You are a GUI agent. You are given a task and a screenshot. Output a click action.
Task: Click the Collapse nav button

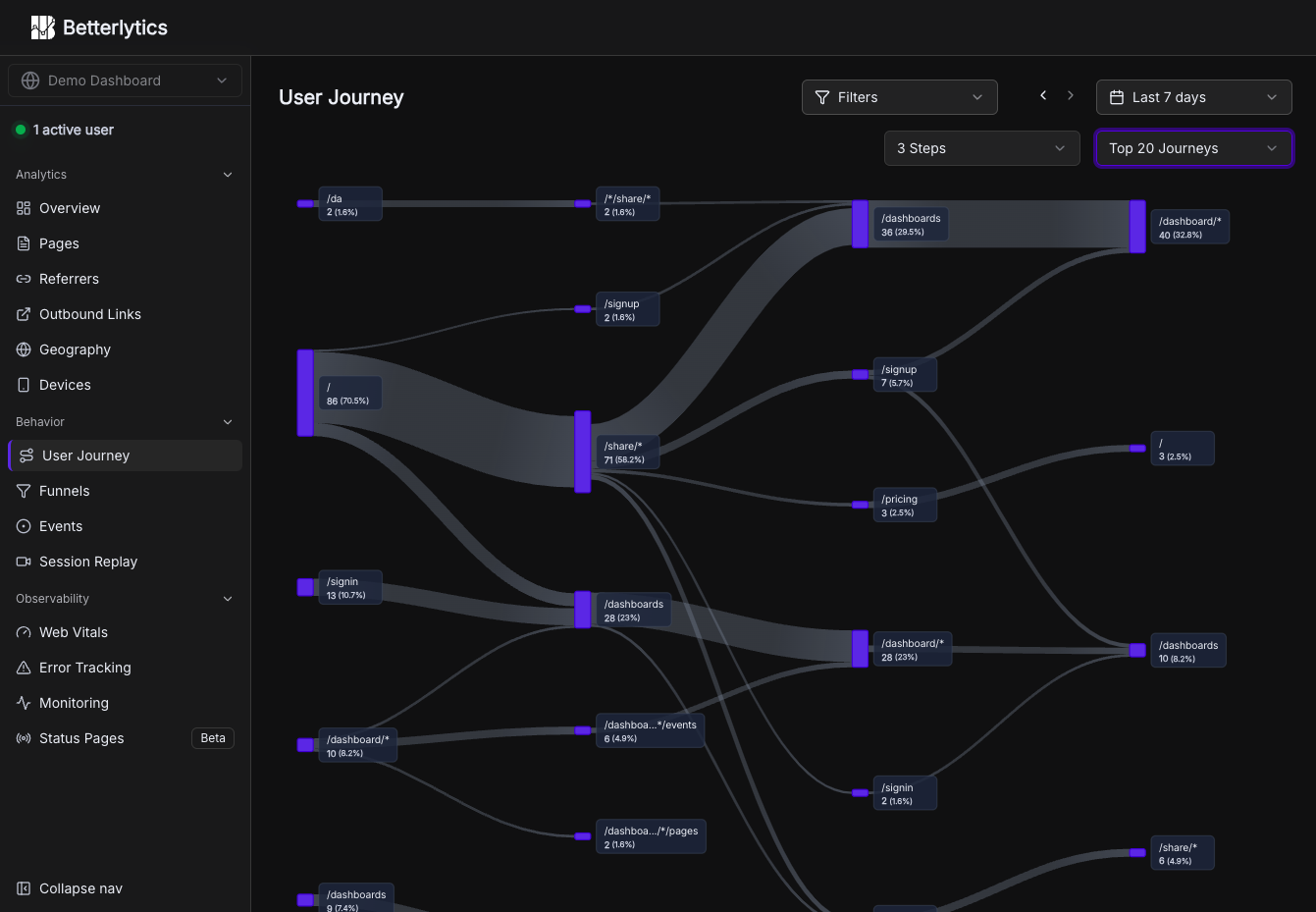(125, 888)
